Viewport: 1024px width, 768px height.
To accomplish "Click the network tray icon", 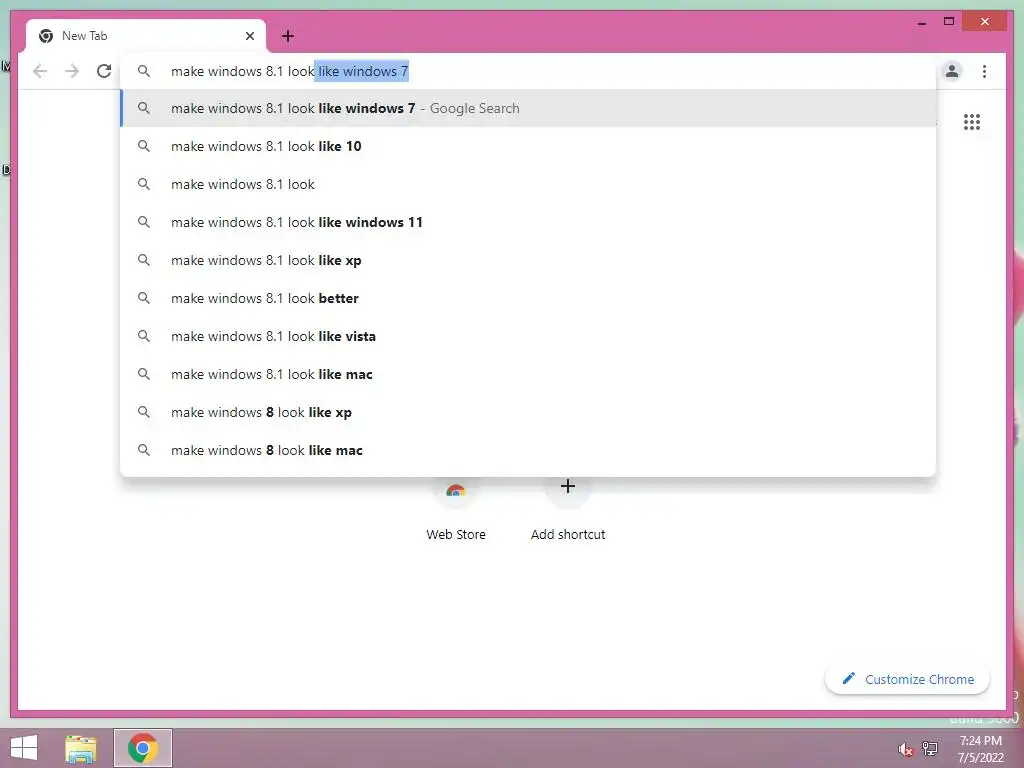I will coord(929,749).
